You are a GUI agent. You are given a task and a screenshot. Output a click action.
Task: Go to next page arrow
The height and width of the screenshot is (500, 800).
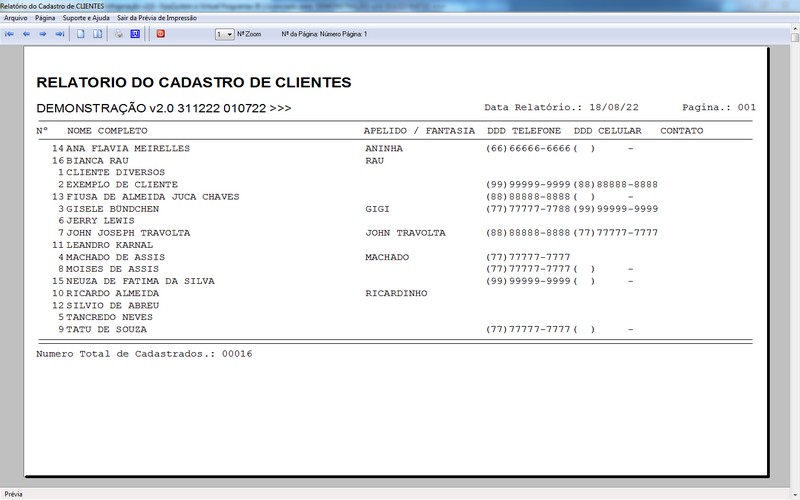[43, 34]
